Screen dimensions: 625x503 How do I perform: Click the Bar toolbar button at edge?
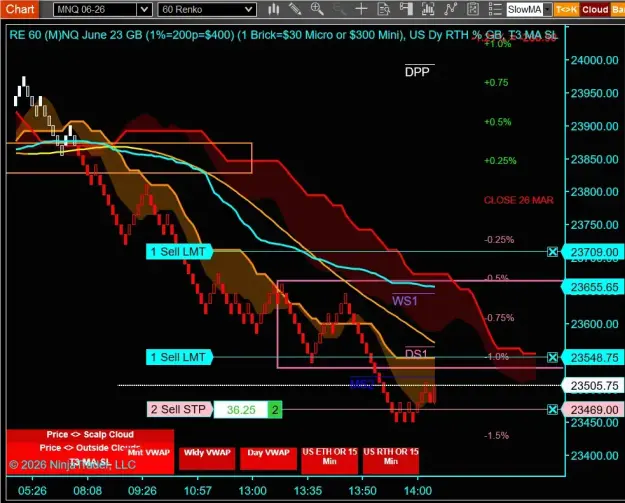click(618, 9)
